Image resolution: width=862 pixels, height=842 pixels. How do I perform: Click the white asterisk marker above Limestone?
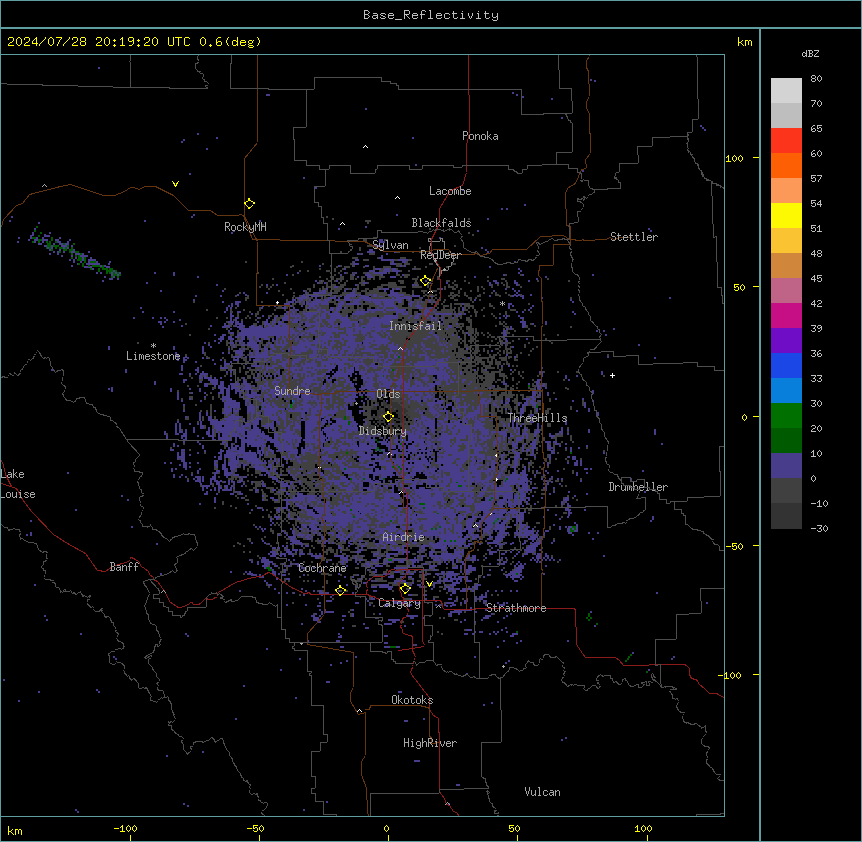[x=153, y=345]
